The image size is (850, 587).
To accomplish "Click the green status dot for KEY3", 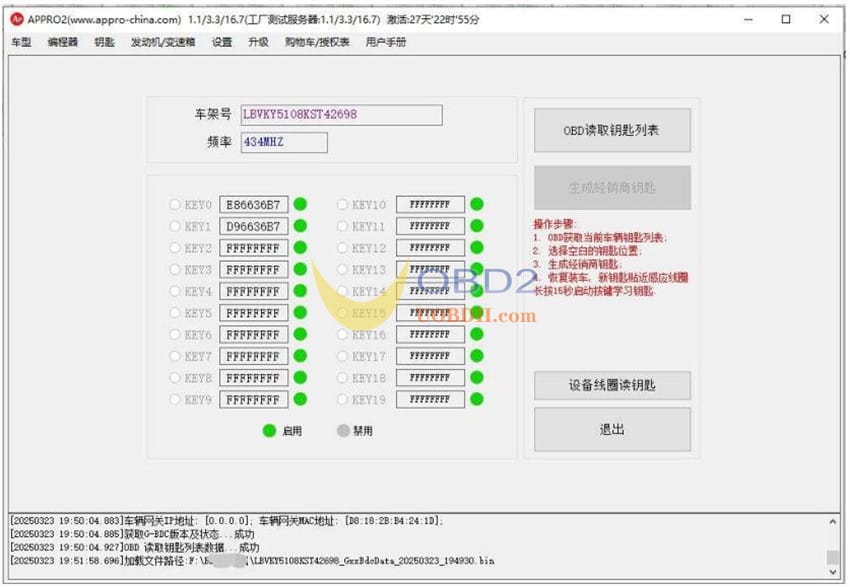I will 300,269.
